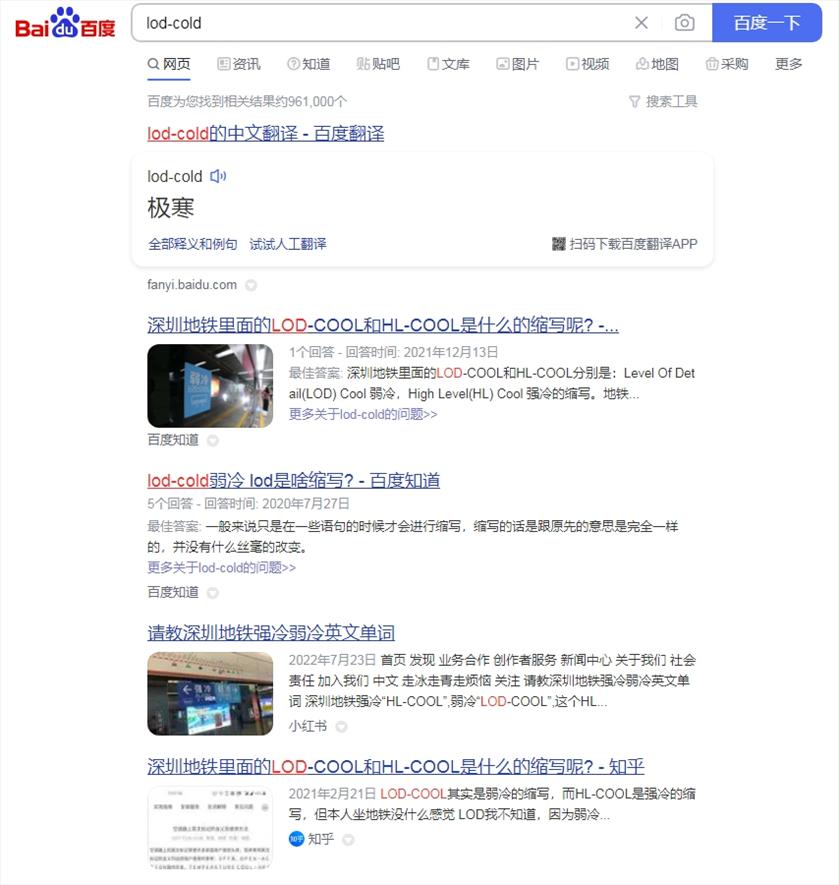Open the 文库 tab

448,64
